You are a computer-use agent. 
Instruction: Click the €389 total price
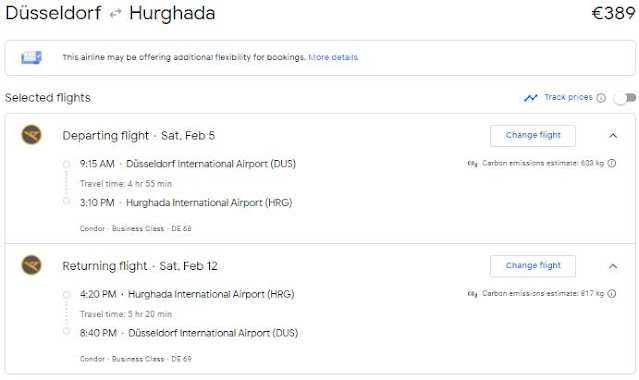coord(613,13)
